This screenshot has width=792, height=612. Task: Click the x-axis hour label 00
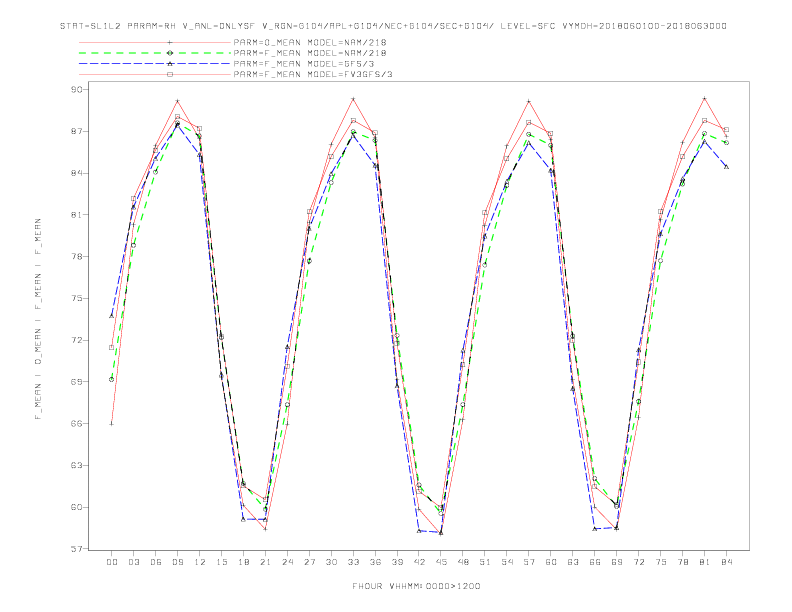112,562
